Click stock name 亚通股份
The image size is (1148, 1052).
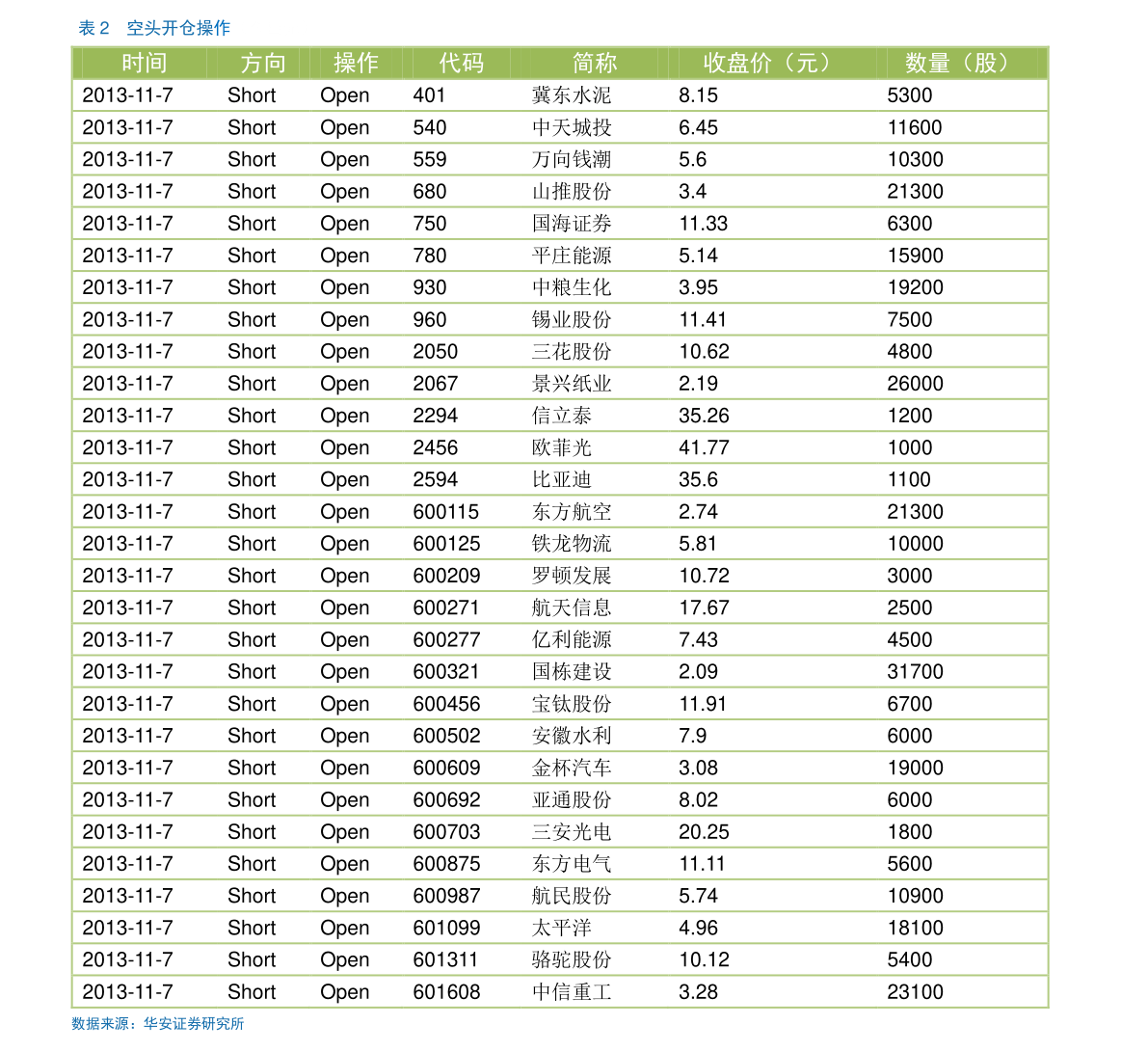[x=571, y=800]
